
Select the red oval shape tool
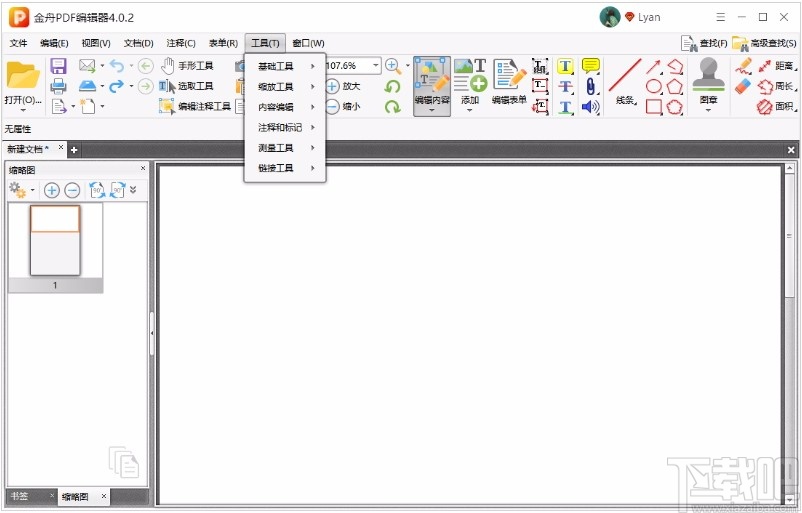(x=654, y=86)
